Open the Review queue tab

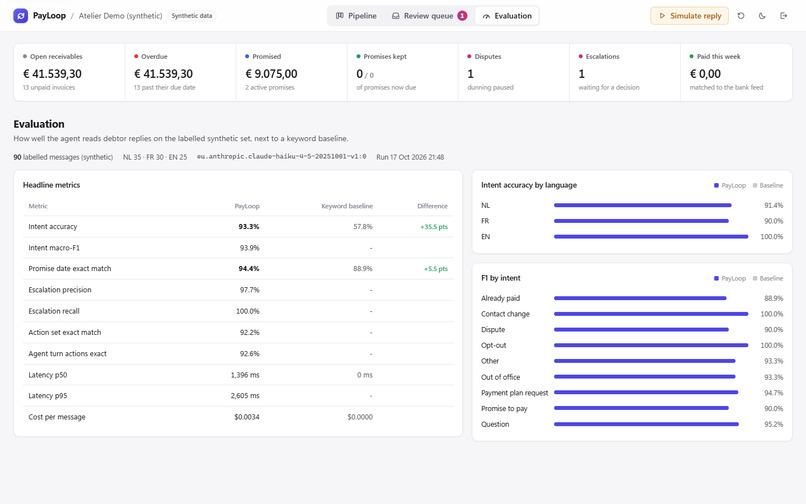(x=429, y=15)
